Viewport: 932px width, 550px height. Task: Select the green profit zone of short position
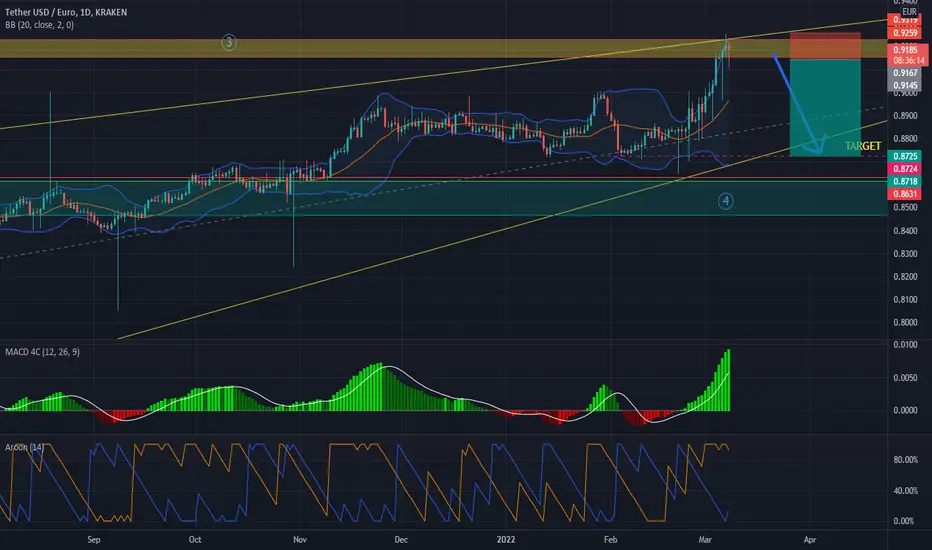coord(825,108)
